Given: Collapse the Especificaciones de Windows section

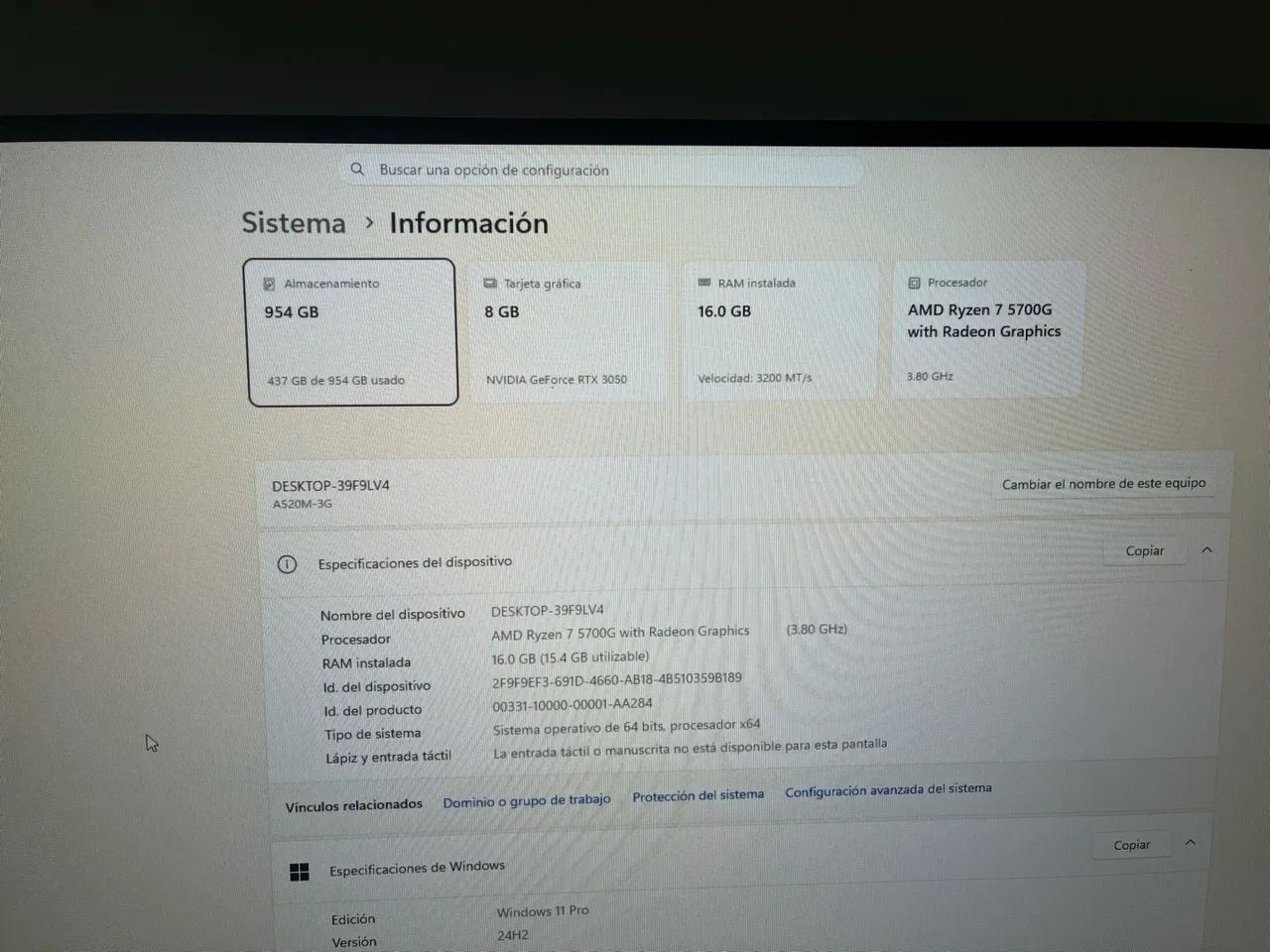Looking at the screenshot, I should 1190,843.
